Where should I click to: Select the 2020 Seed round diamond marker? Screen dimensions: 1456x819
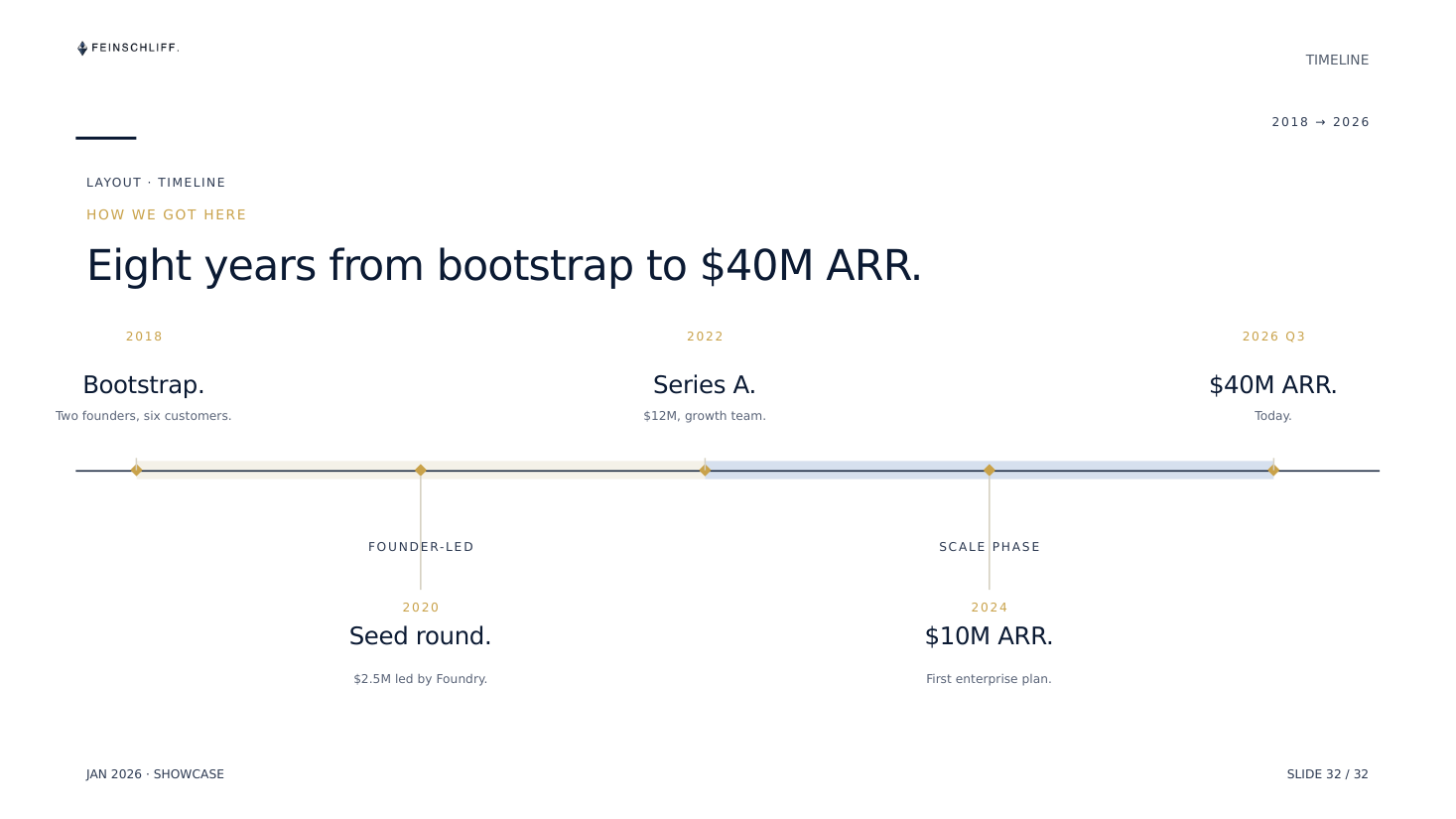(x=421, y=471)
